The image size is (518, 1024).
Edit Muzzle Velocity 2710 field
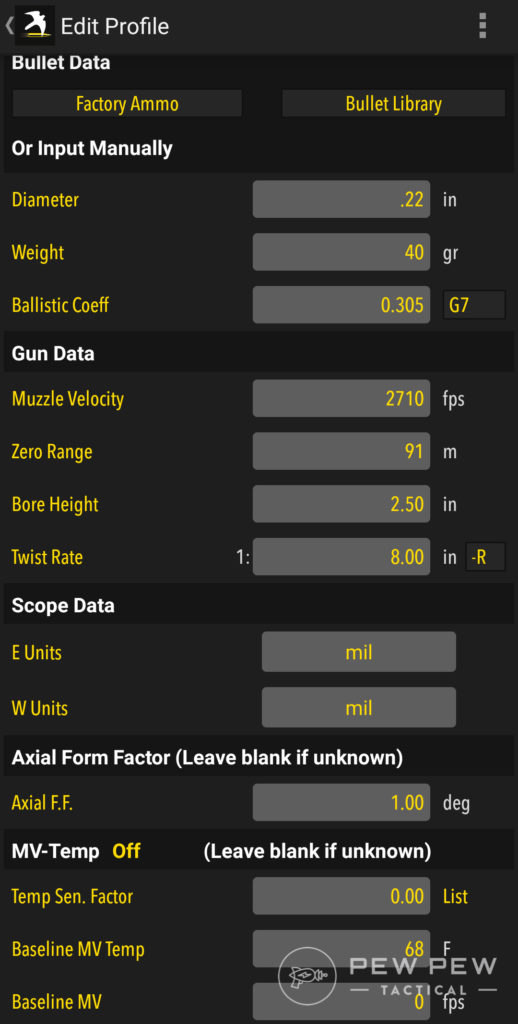[x=341, y=398]
